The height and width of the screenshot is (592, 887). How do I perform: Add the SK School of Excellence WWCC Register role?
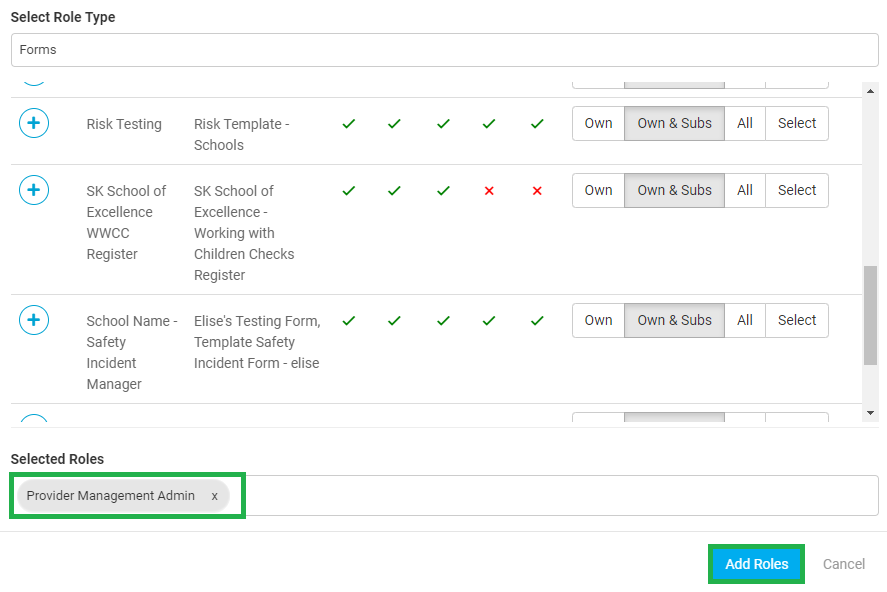(x=34, y=190)
